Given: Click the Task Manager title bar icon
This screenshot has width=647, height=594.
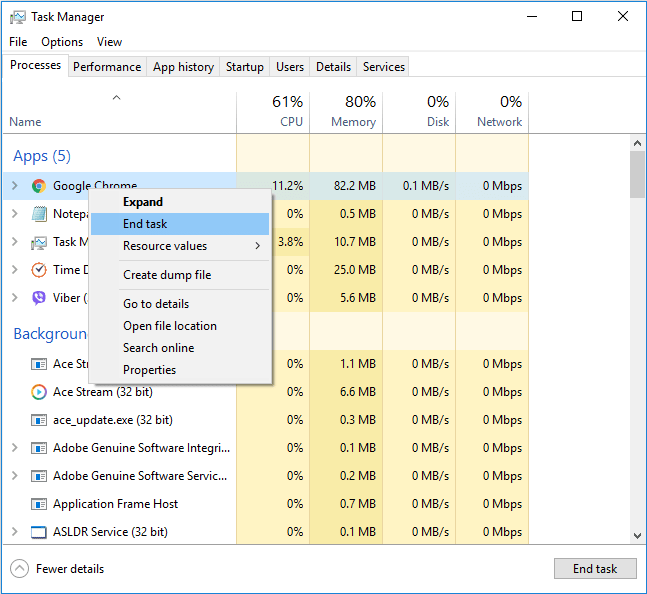Looking at the screenshot, I should click(x=18, y=17).
